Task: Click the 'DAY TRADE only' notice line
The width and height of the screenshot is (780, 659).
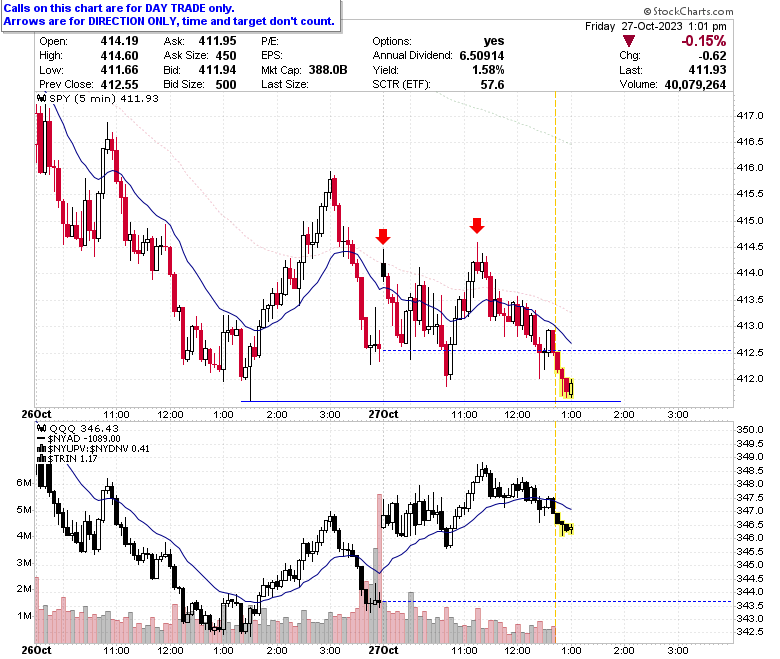Action: [x=119, y=8]
